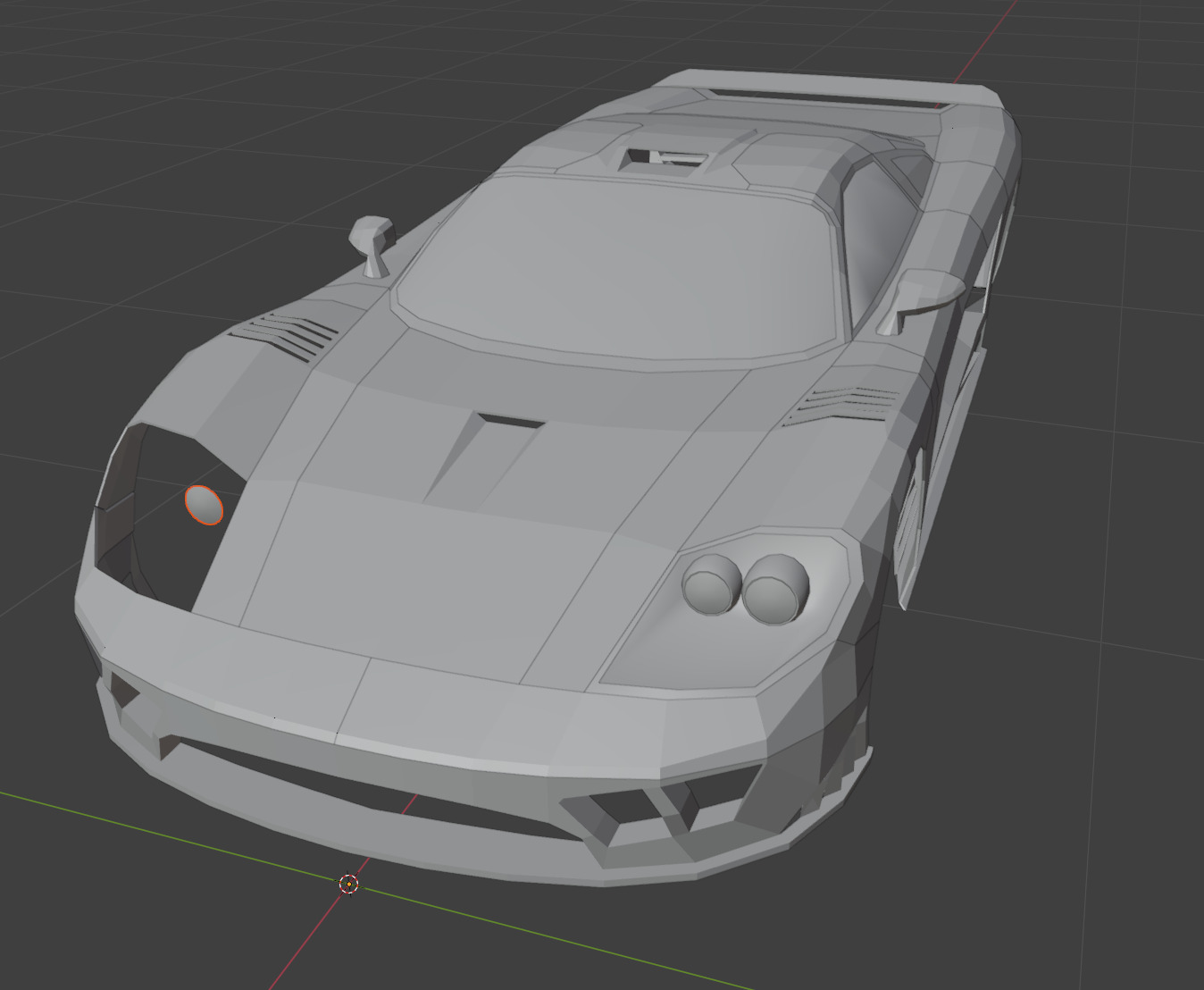Viewport: 1204px width, 990px height.
Task: Click the dark hood scoop opening
Action: pyautogui.click(x=509, y=420)
